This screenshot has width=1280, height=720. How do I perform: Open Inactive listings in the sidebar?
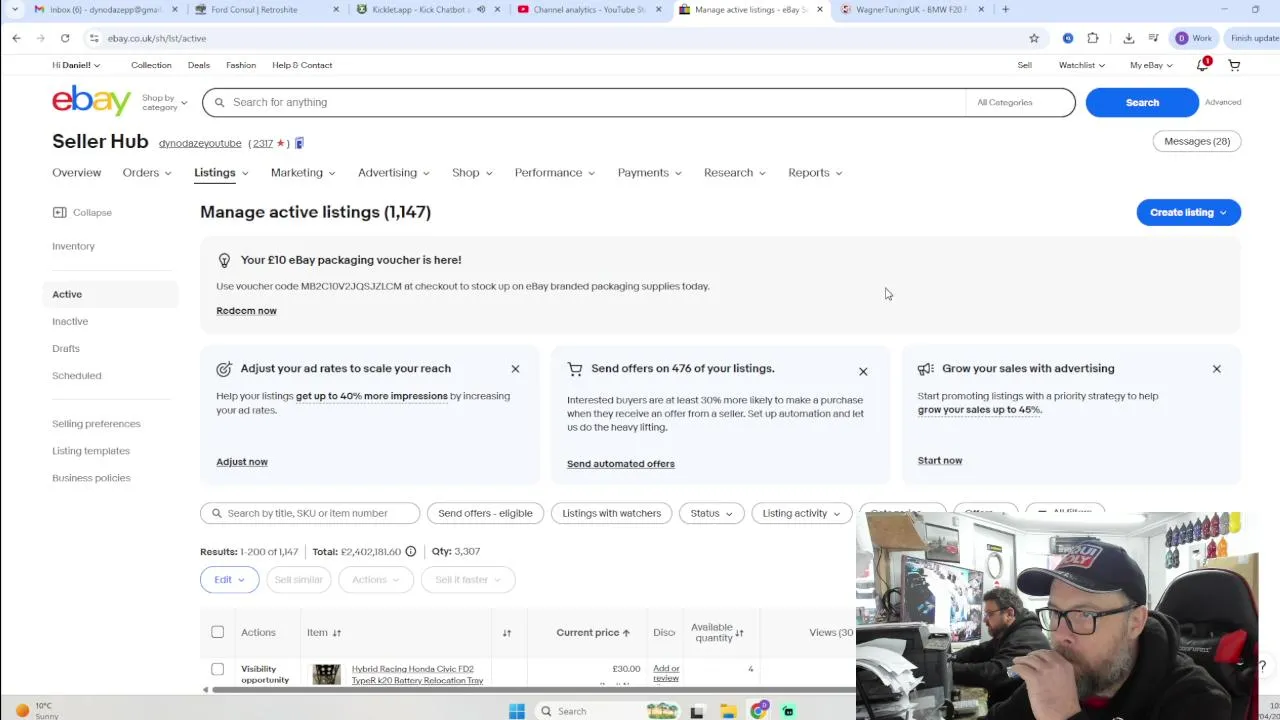point(70,322)
